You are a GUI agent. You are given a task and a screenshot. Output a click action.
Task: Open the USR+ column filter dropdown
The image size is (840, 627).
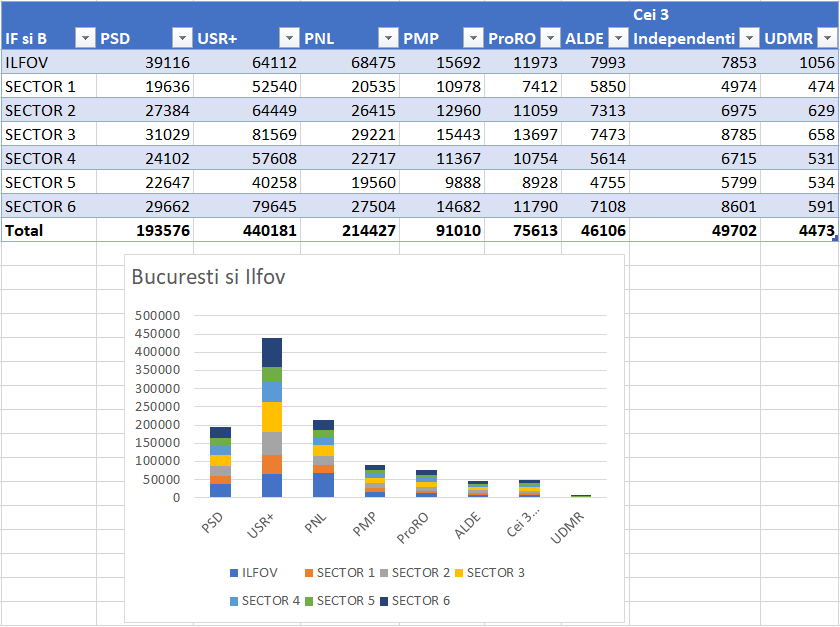click(288, 38)
